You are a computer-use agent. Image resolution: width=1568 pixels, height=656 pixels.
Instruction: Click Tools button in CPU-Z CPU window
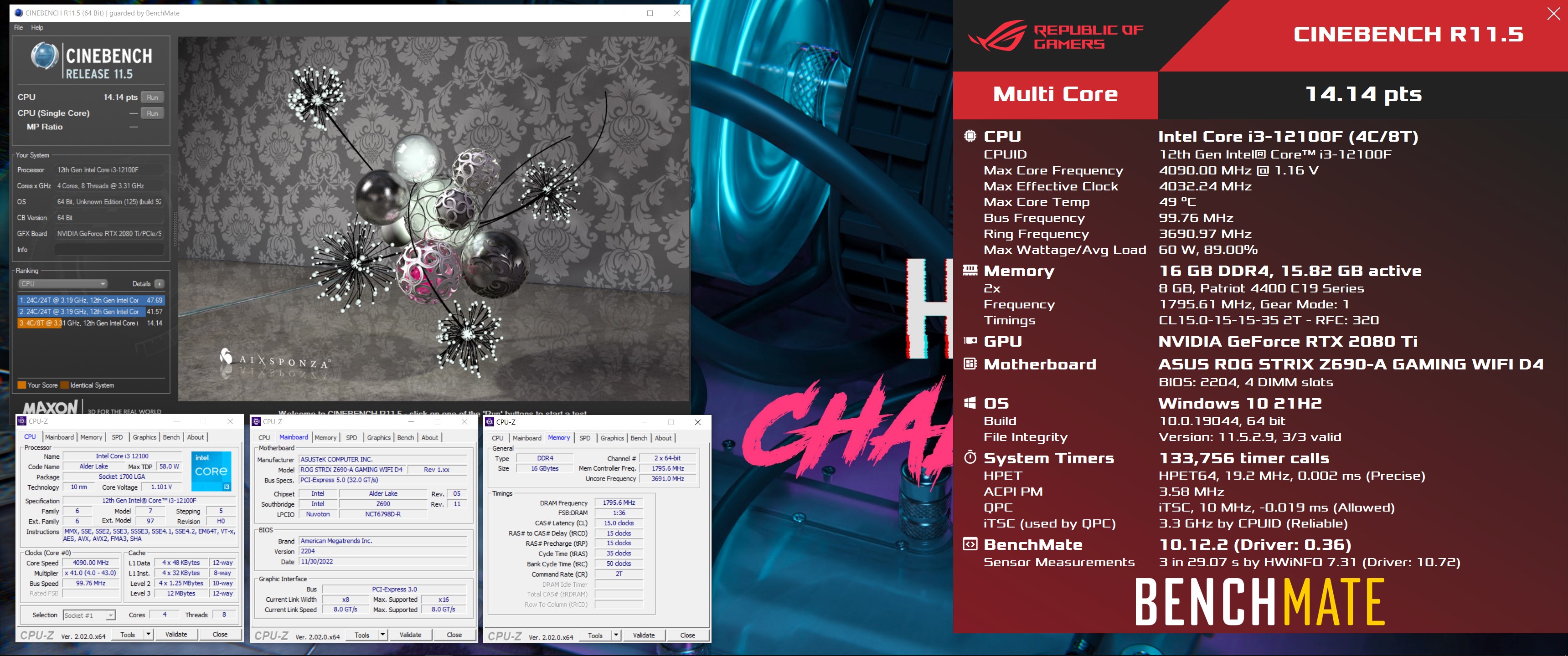pos(128,634)
